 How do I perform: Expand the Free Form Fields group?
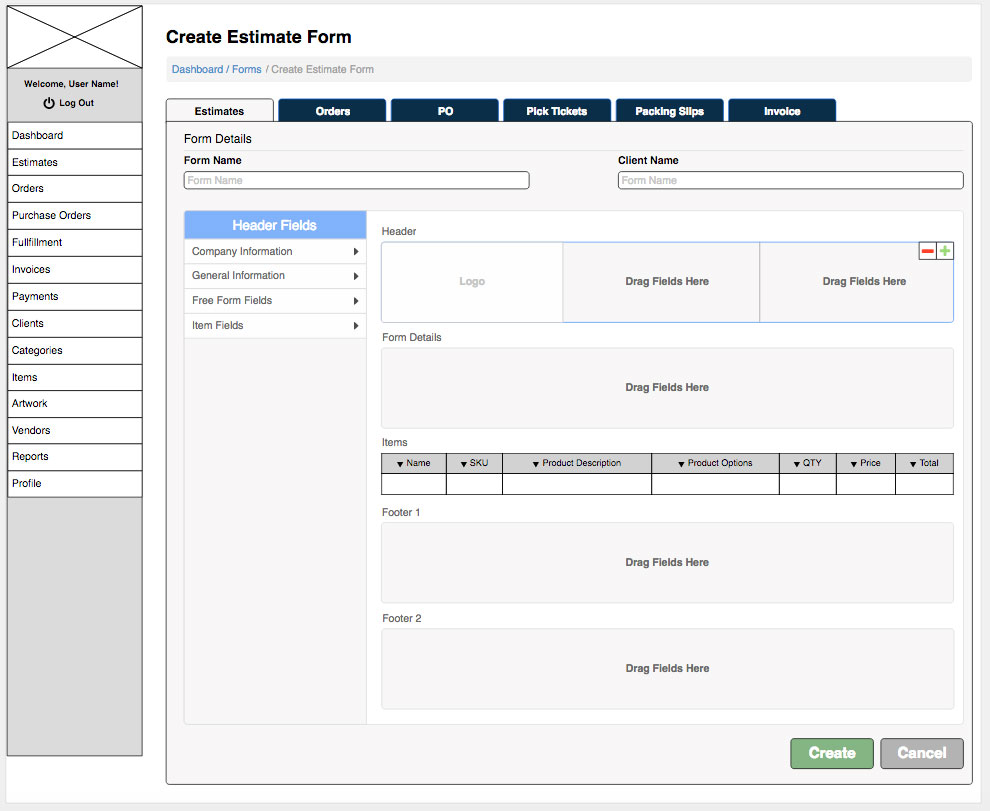pyautogui.click(x=356, y=301)
